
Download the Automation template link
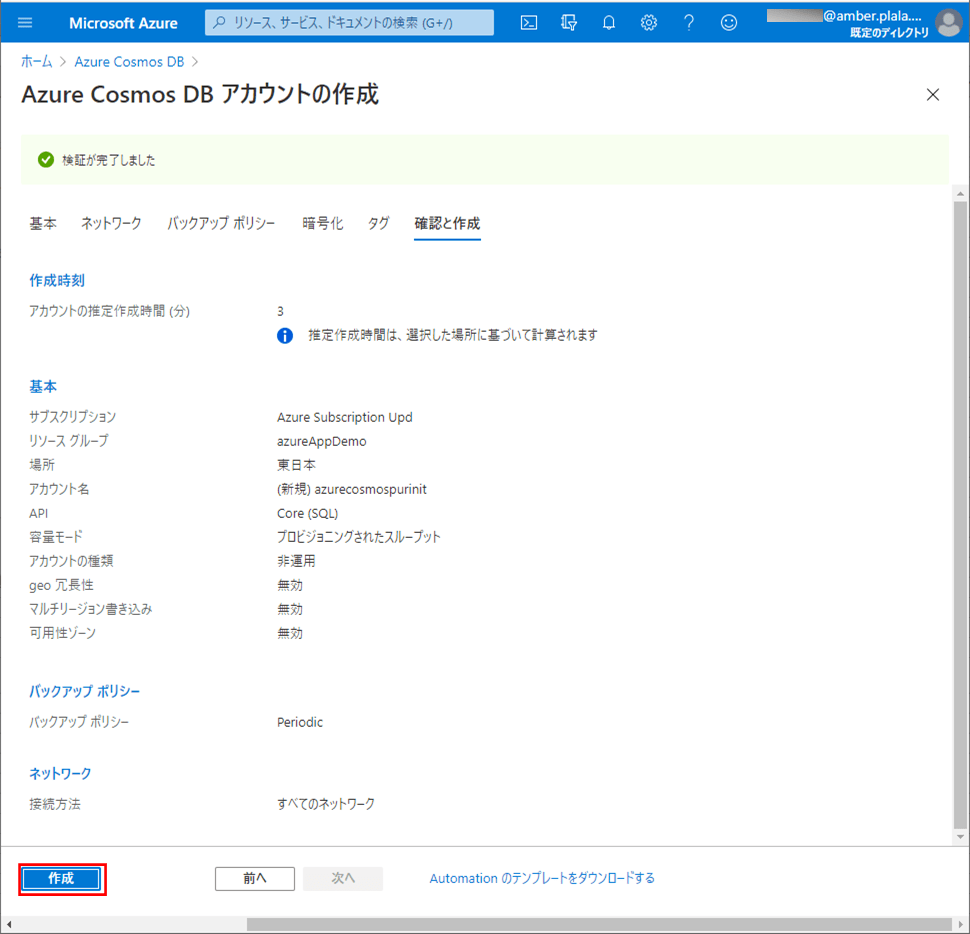point(542,878)
